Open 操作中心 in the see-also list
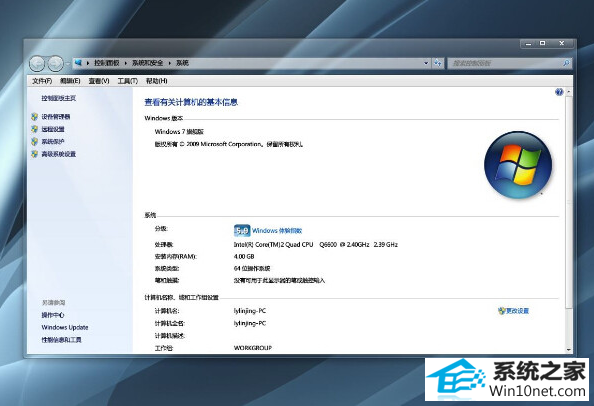 click(53, 315)
